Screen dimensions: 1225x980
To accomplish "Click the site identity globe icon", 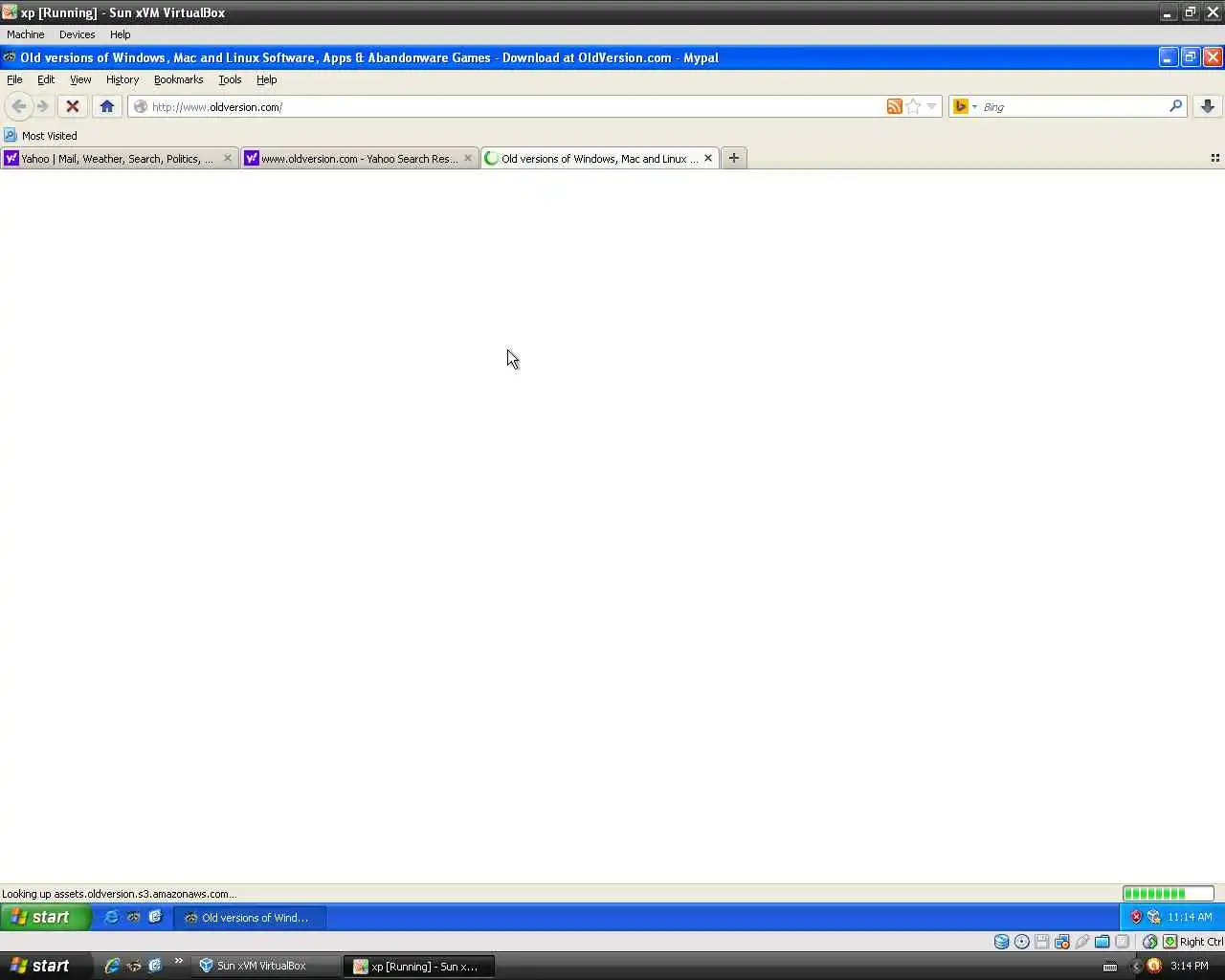I will (141, 106).
